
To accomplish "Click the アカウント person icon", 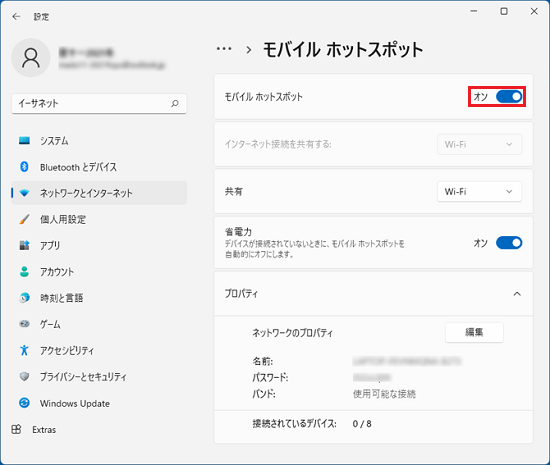I will pos(24,271).
